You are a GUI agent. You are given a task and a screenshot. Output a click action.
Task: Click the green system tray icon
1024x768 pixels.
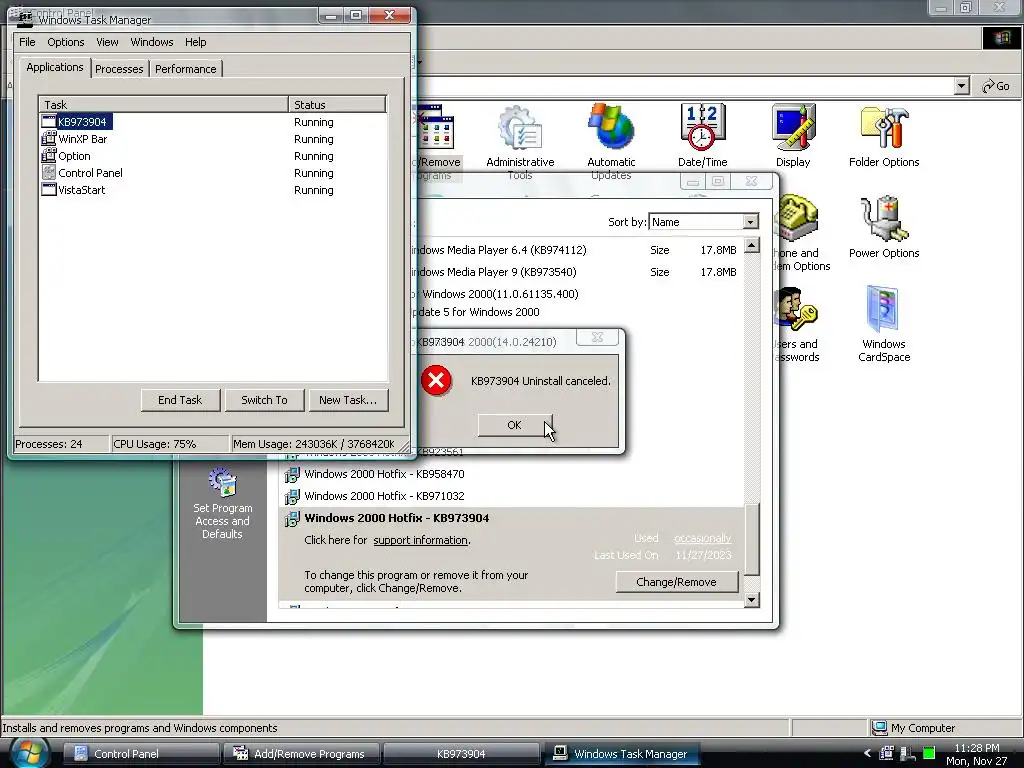coord(928,753)
